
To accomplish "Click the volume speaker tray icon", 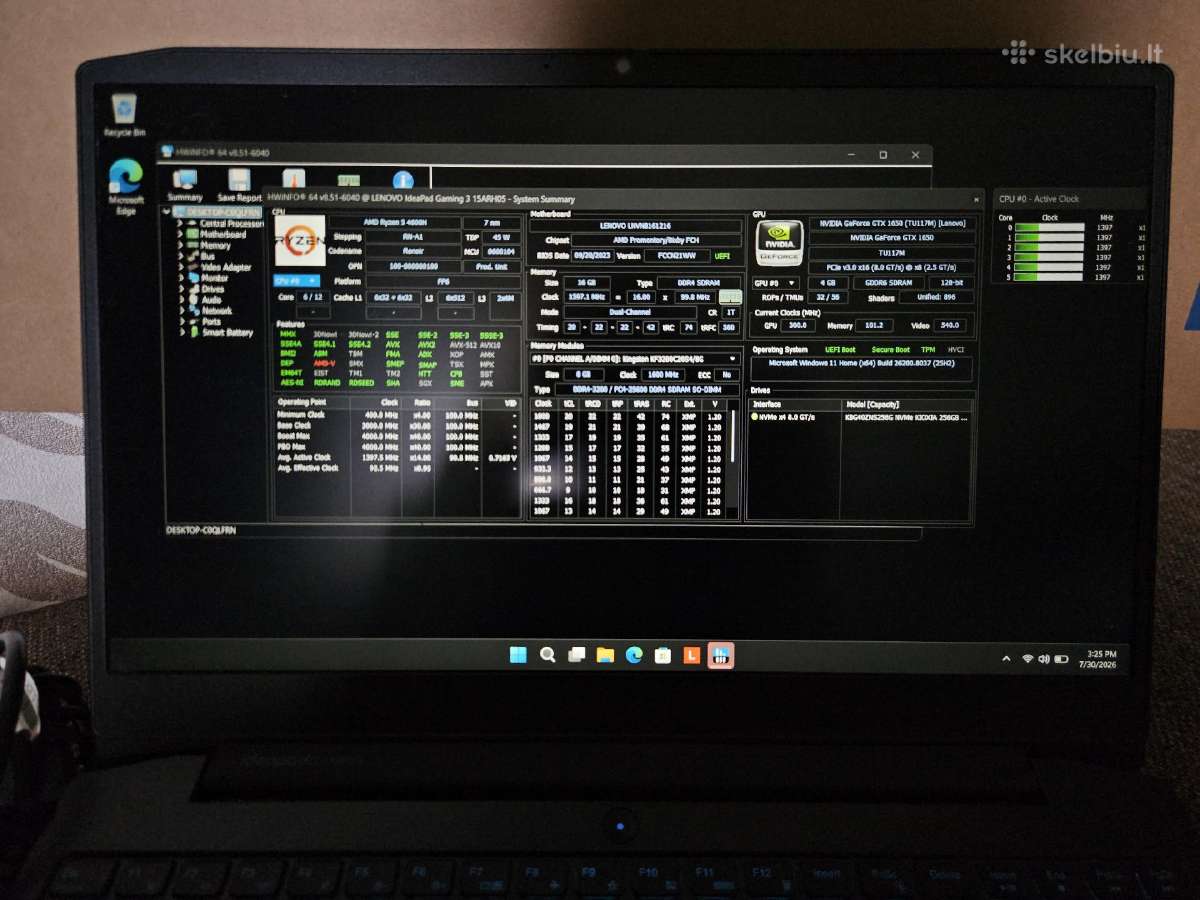I will pos(1044,659).
